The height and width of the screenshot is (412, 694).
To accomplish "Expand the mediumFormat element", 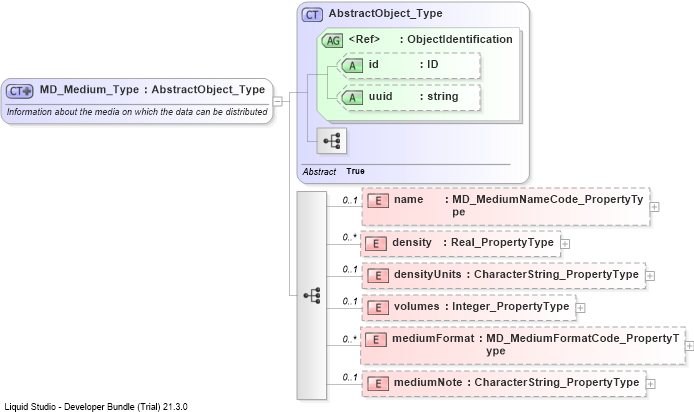I will pyautogui.click(x=689, y=346).
